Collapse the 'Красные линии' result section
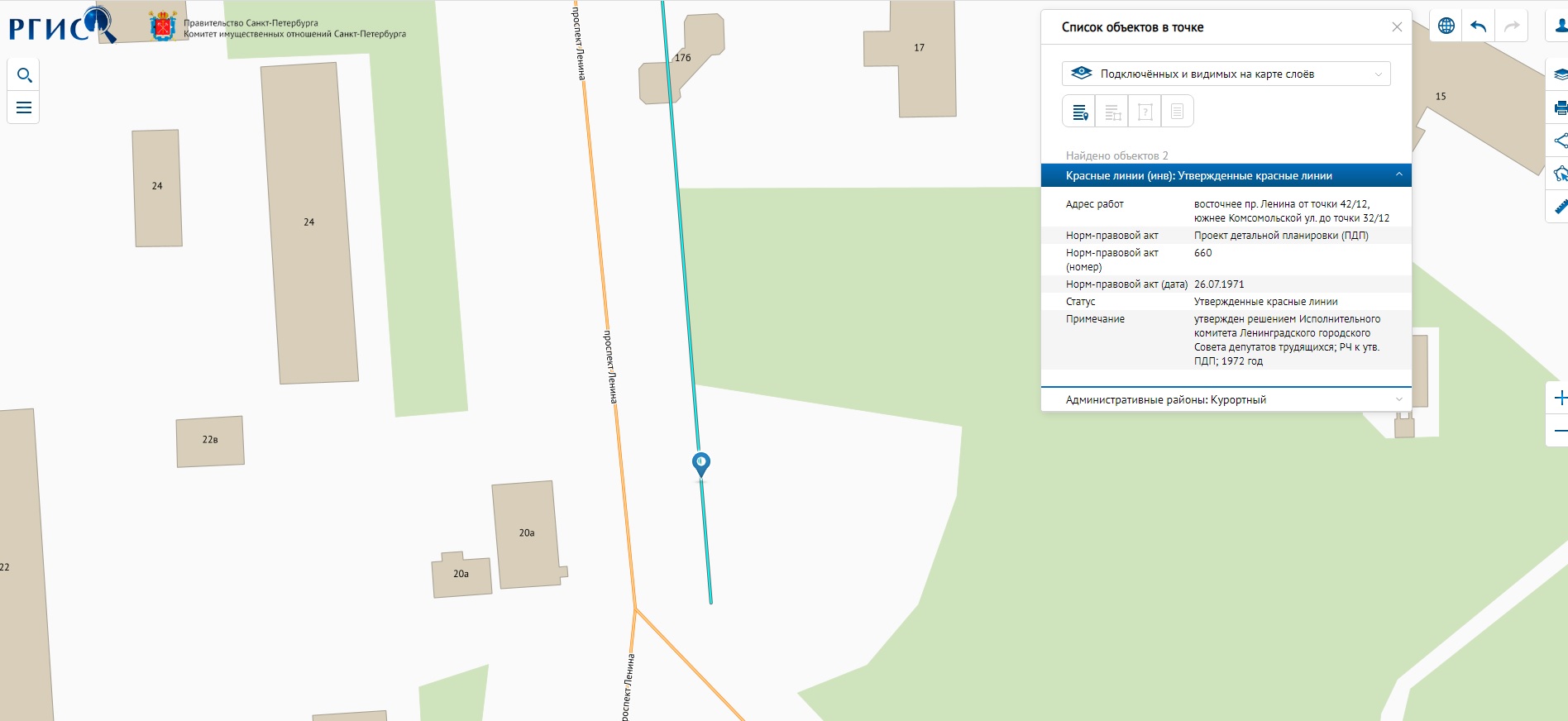 coord(1398,175)
